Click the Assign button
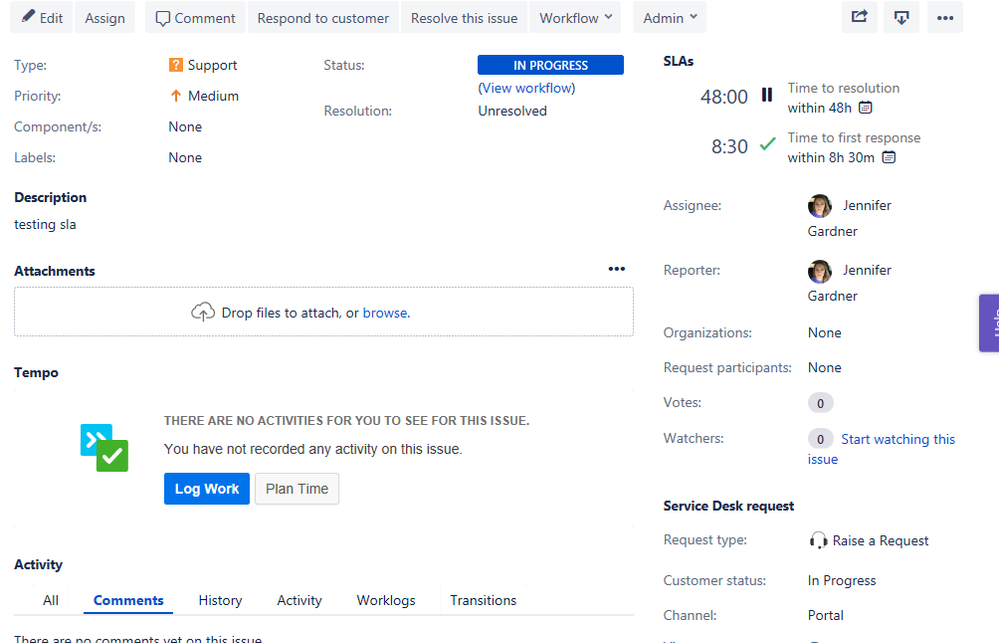999x643 pixels. pos(105,18)
